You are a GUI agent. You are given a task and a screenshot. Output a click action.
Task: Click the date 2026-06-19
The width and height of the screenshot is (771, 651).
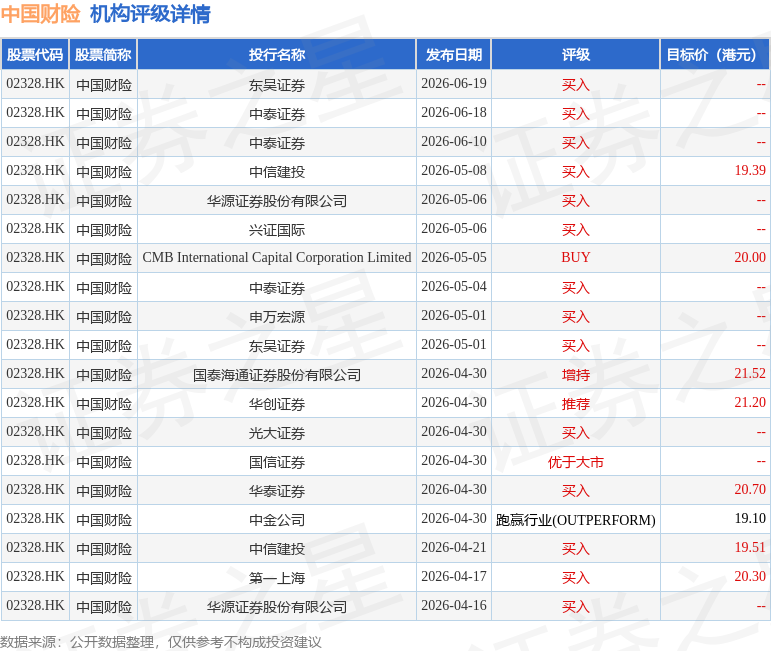[453, 84]
